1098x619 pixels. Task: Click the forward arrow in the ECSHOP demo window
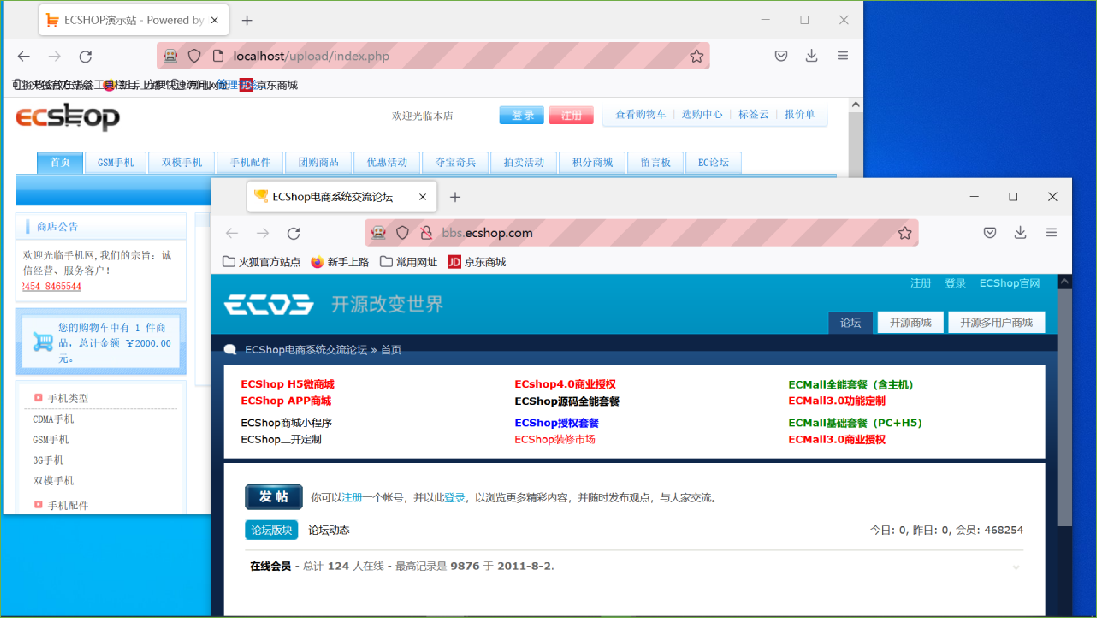55,56
